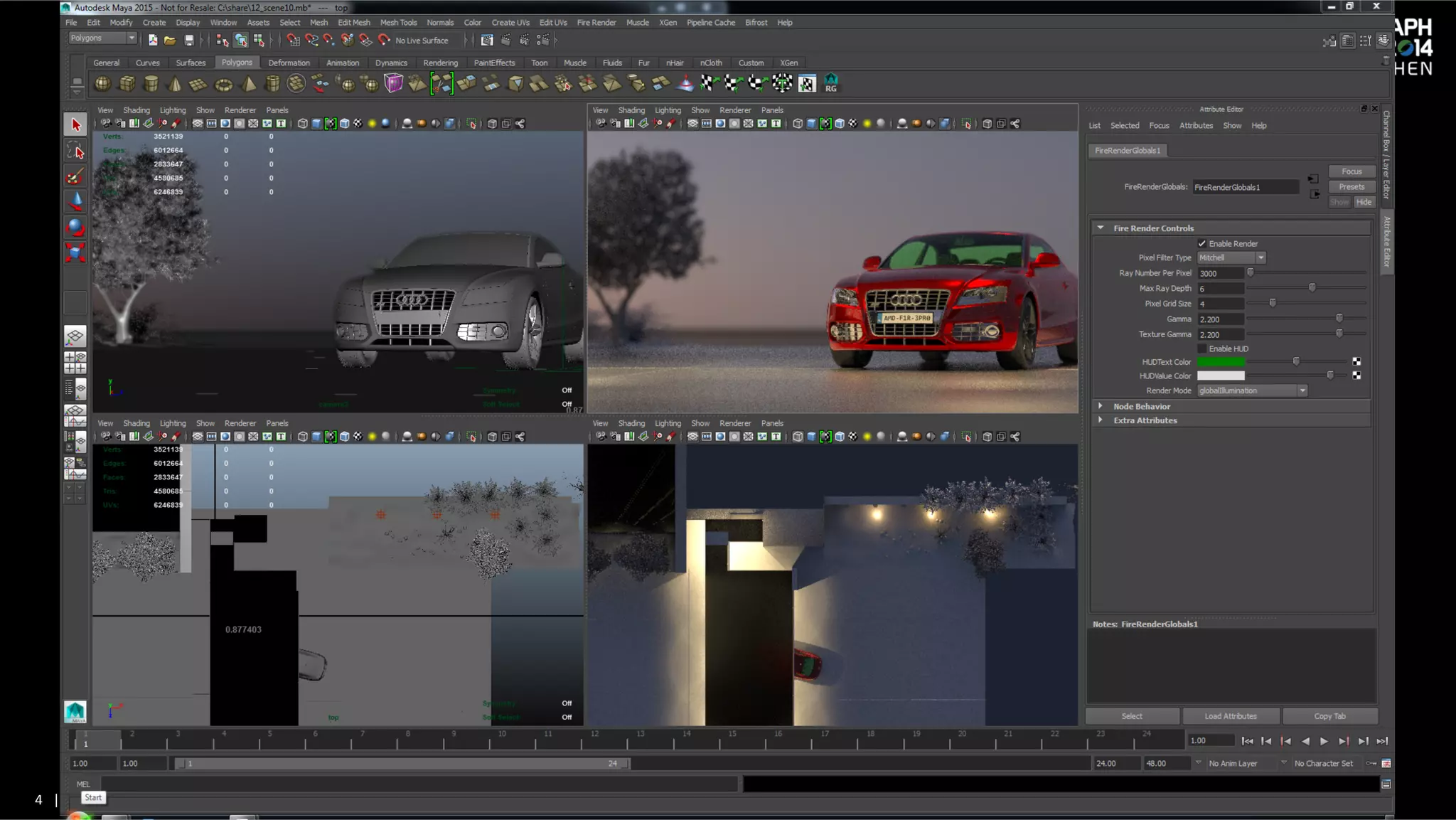The width and height of the screenshot is (1456, 820).
Task: Open the Render Mode dropdown
Action: pyautogui.click(x=1251, y=390)
